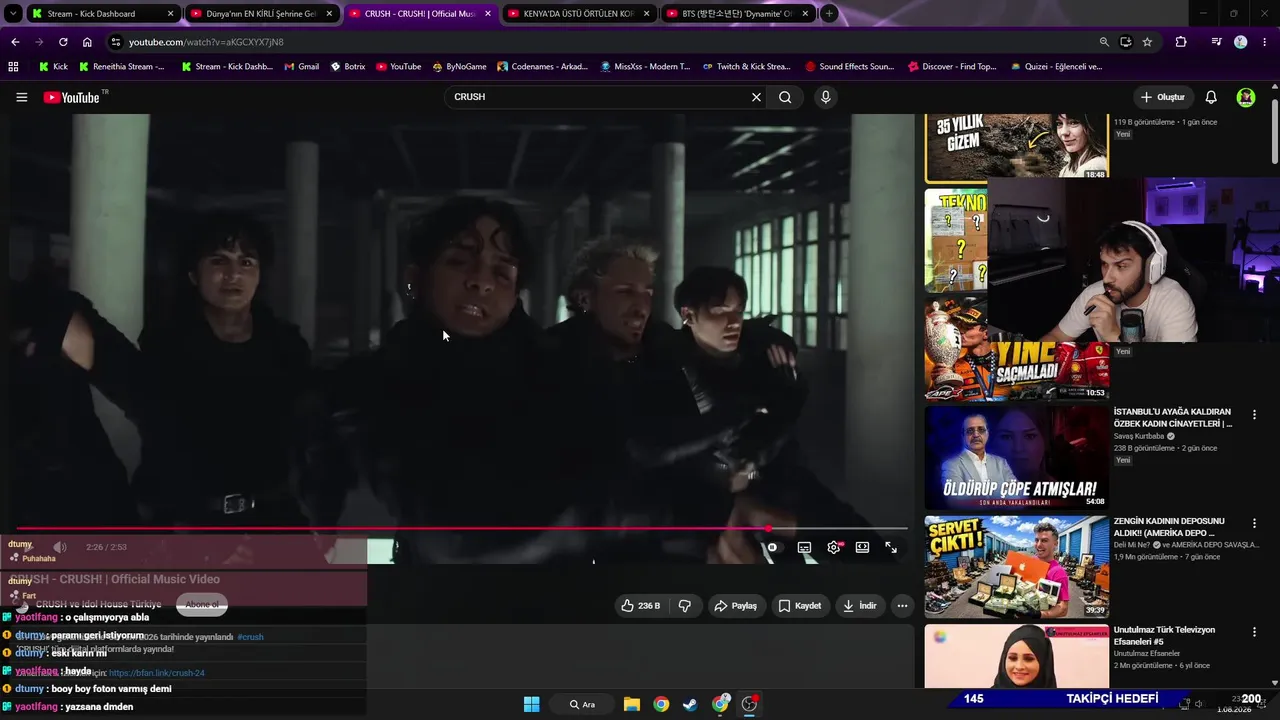1280x720 pixels.
Task: Switch to BTS Dynamite tab
Action: [737, 14]
